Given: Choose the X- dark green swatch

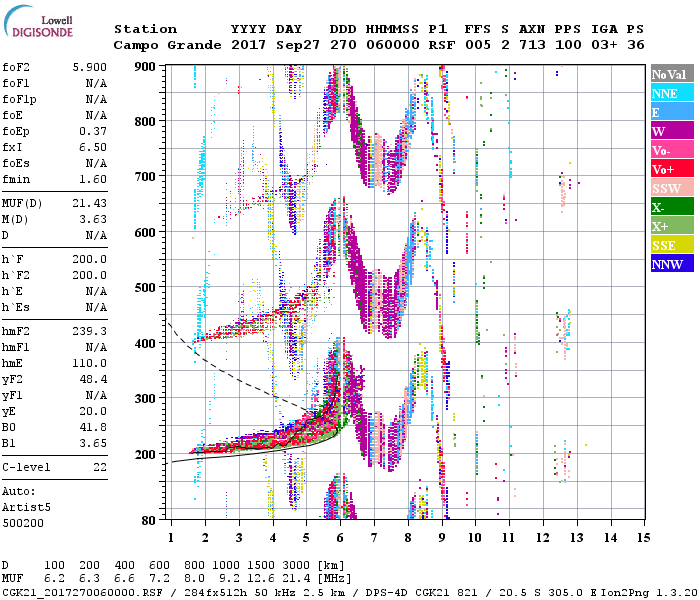Looking at the screenshot, I should (x=672, y=206).
